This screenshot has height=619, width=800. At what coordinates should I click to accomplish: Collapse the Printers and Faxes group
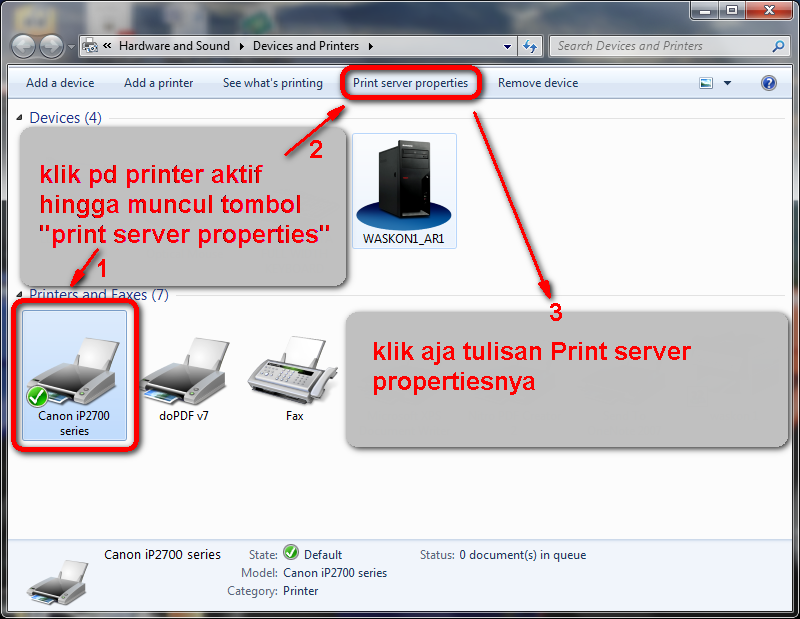(19, 294)
